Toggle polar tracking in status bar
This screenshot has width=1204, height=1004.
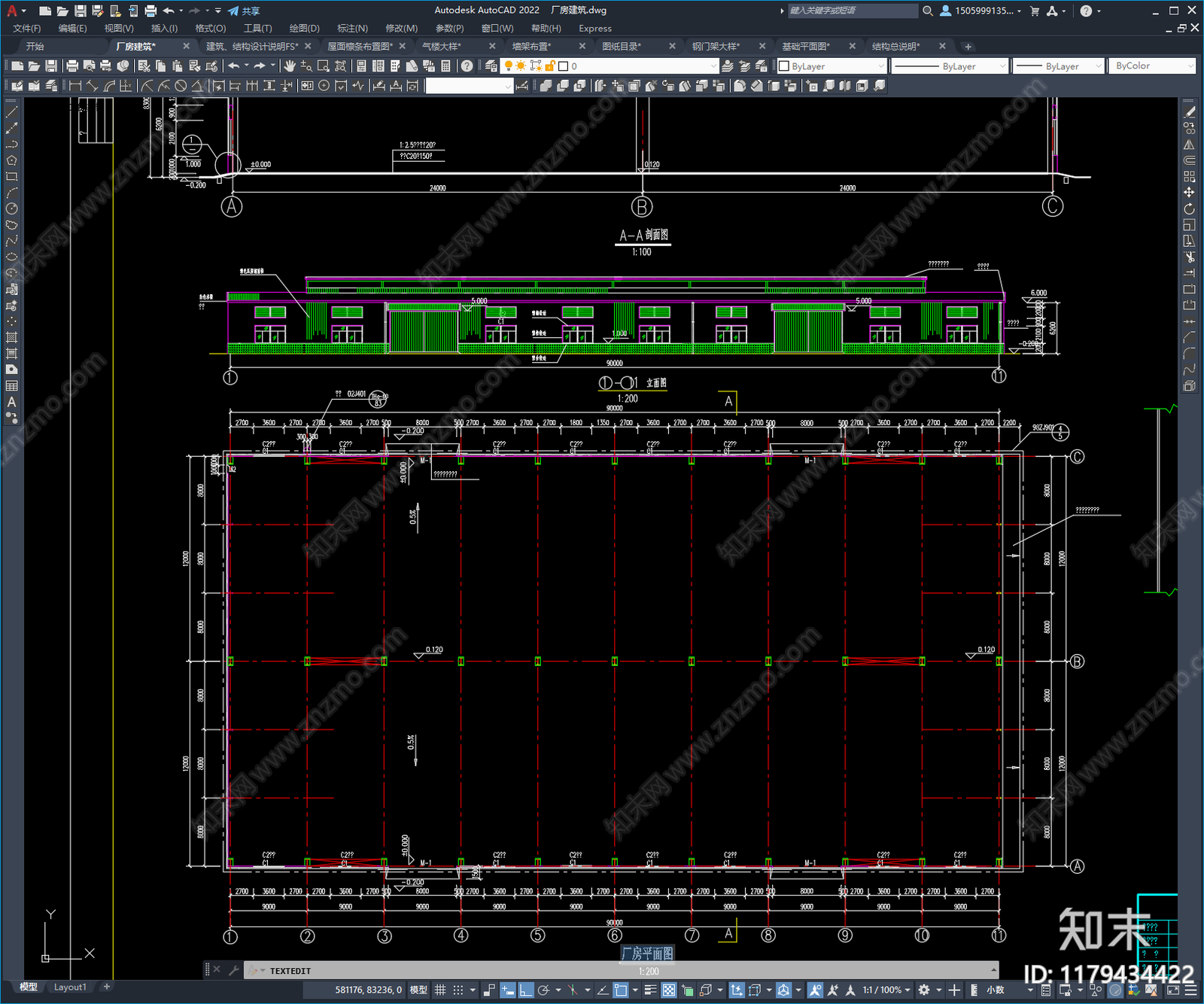click(x=543, y=990)
